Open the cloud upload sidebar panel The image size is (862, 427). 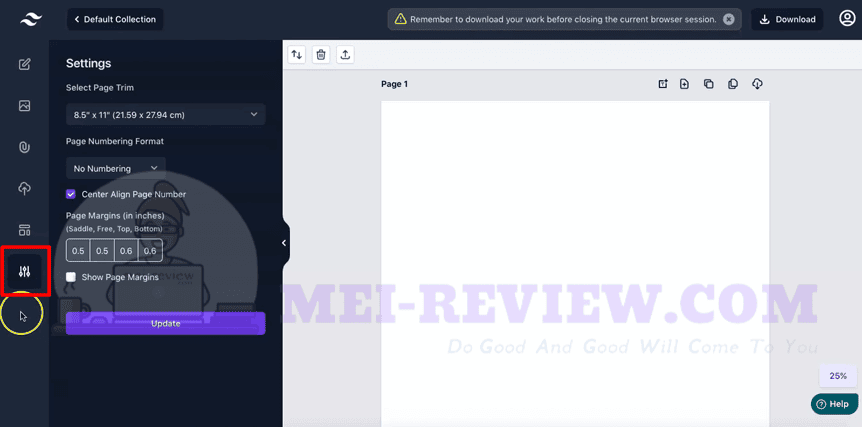(x=24, y=188)
